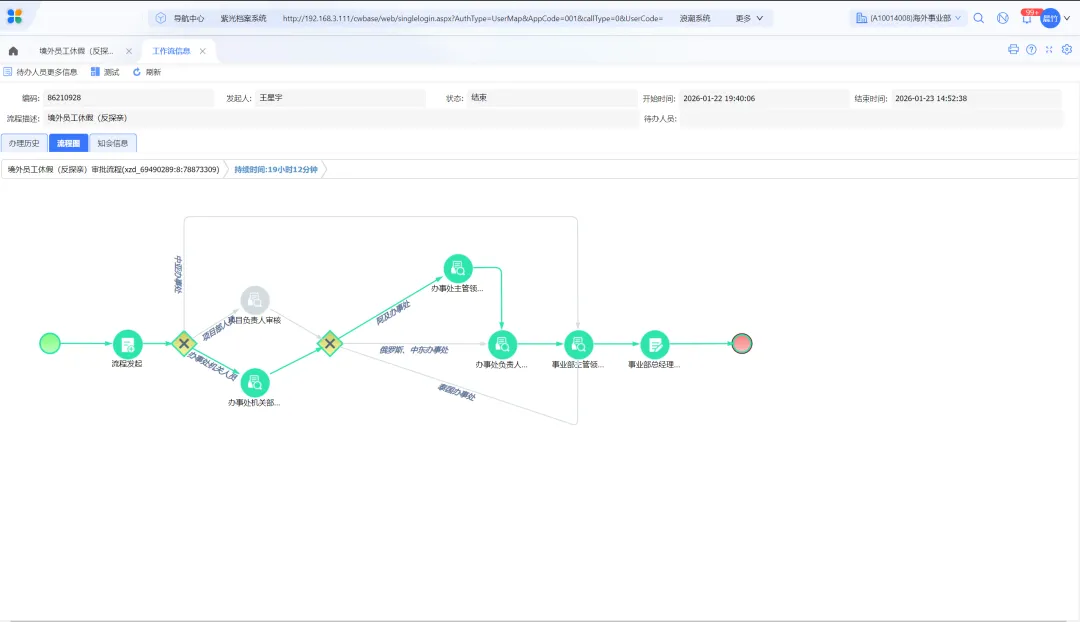The width and height of the screenshot is (1080, 622).
Task: Click the 办事处机关人员 edge label
Action: coord(213,366)
